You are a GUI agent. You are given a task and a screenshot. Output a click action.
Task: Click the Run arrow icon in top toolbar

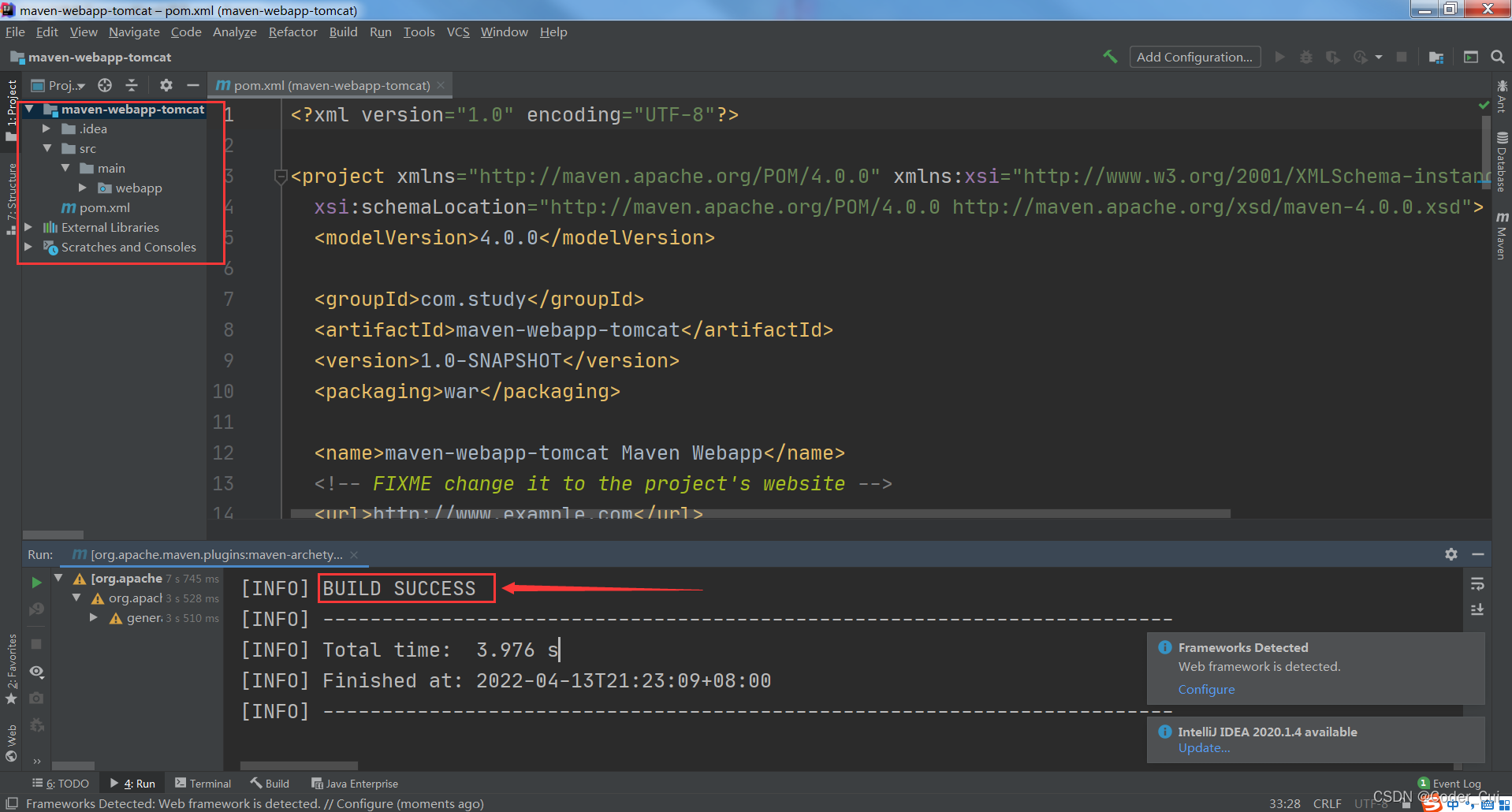(1280, 57)
